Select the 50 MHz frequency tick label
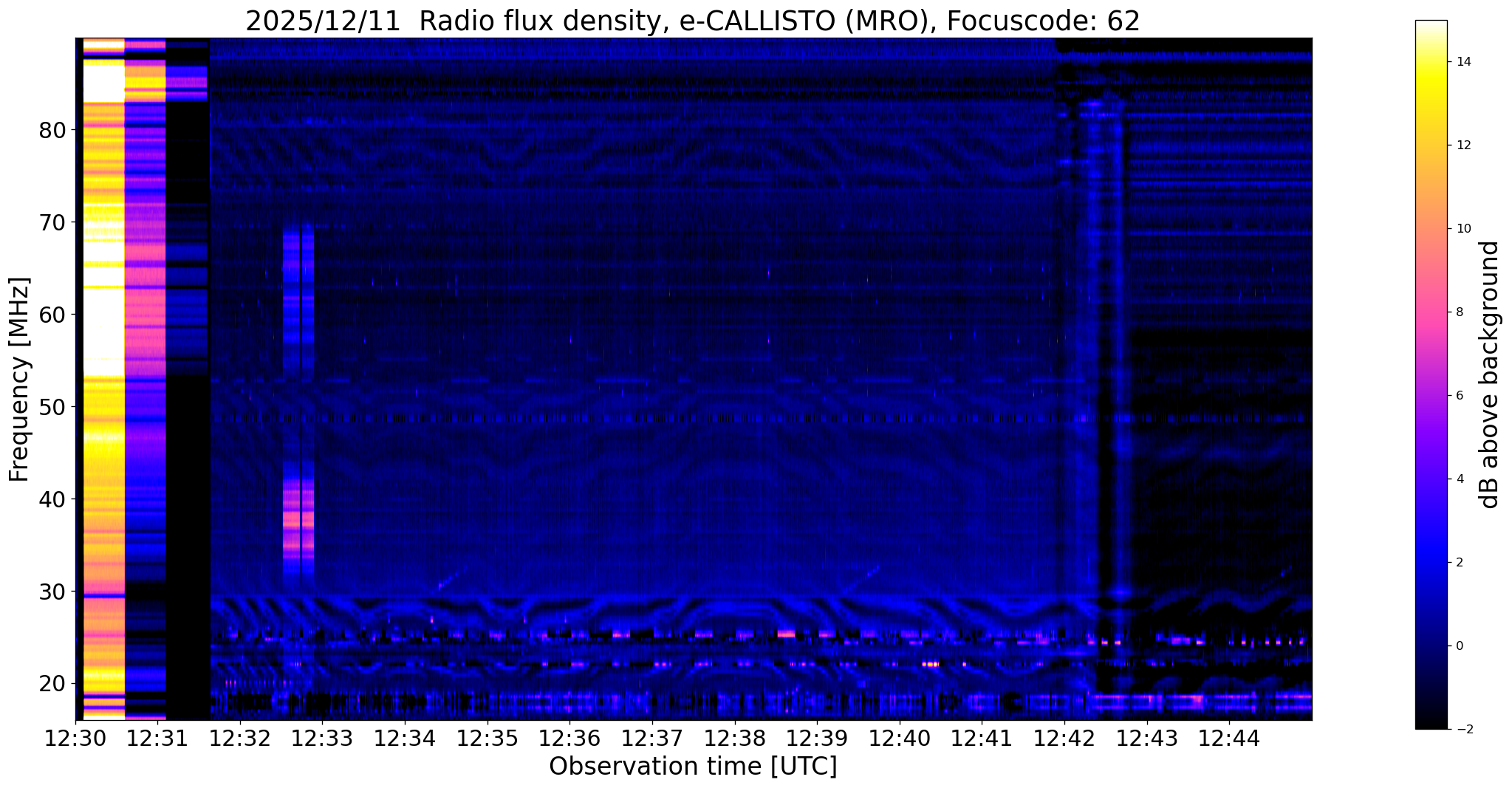The width and height of the screenshot is (1512, 788). [52, 407]
